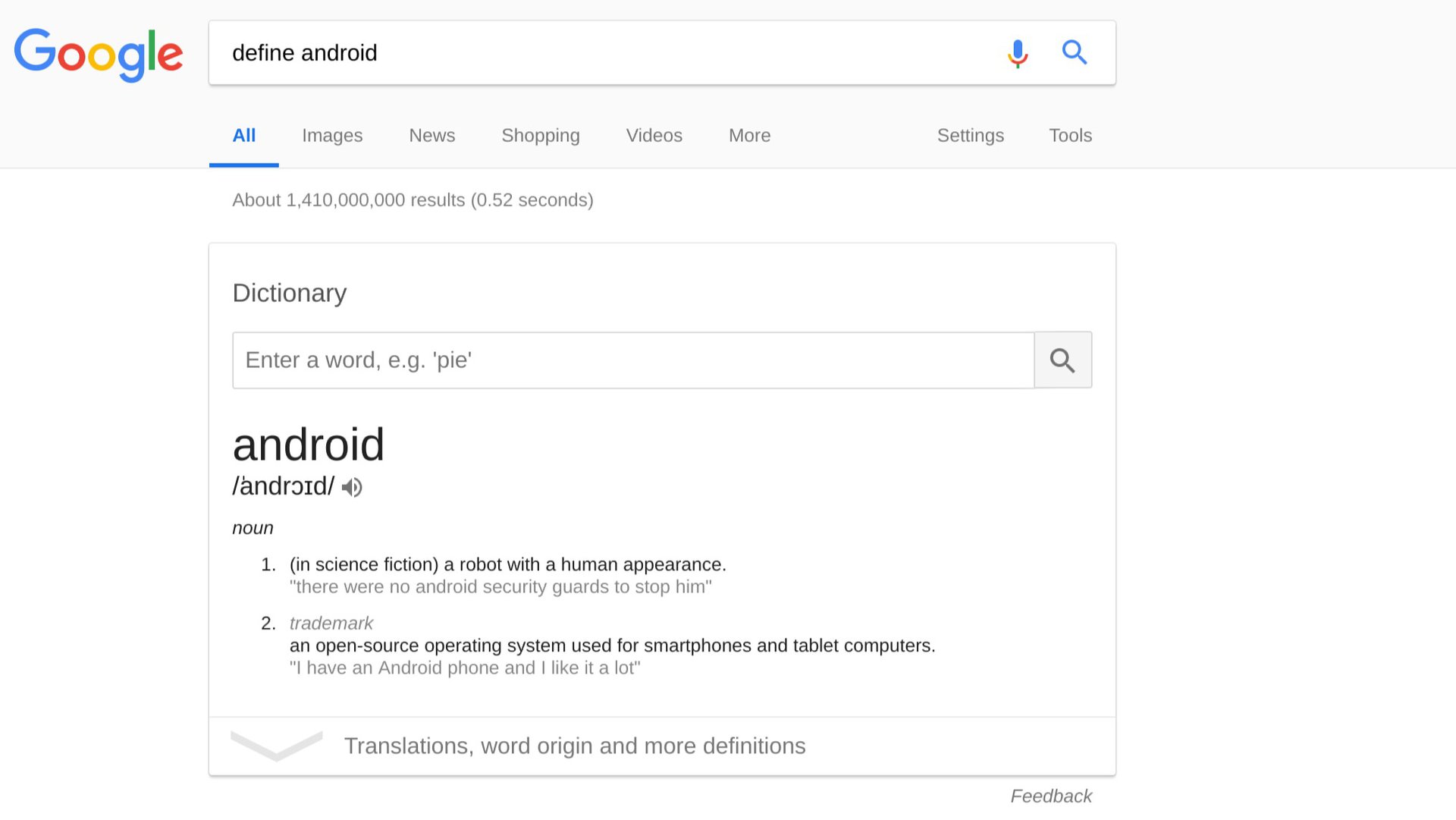Click the dictionary search magnifier button
This screenshot has width=1456, height=820.
(1062, 360)
